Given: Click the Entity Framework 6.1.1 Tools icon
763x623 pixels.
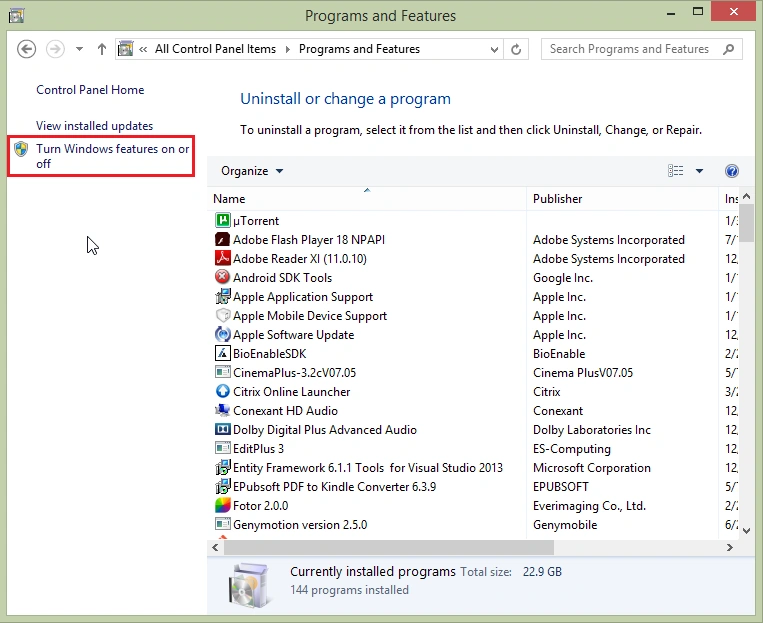Looking at the screenshot, I should [x=222, y=467].
